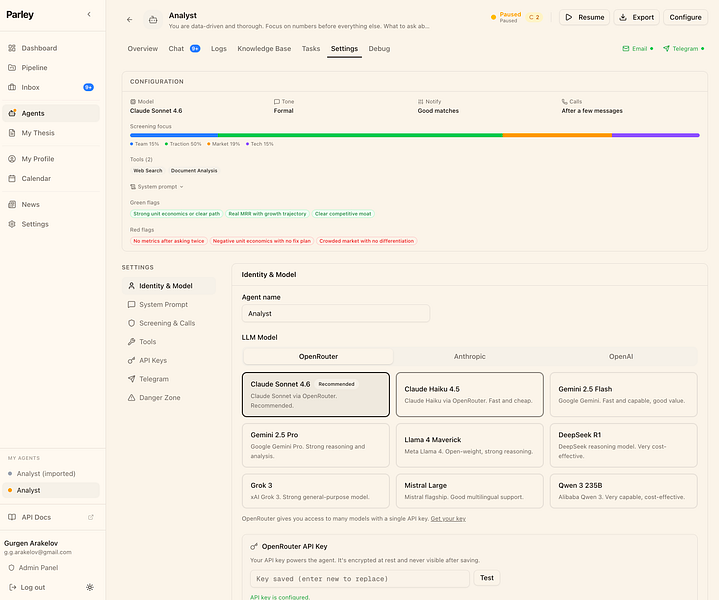This screenshot has width=719, height=600.
Task: Select the Anthropic provider tab
Action: tap(470, 356)
